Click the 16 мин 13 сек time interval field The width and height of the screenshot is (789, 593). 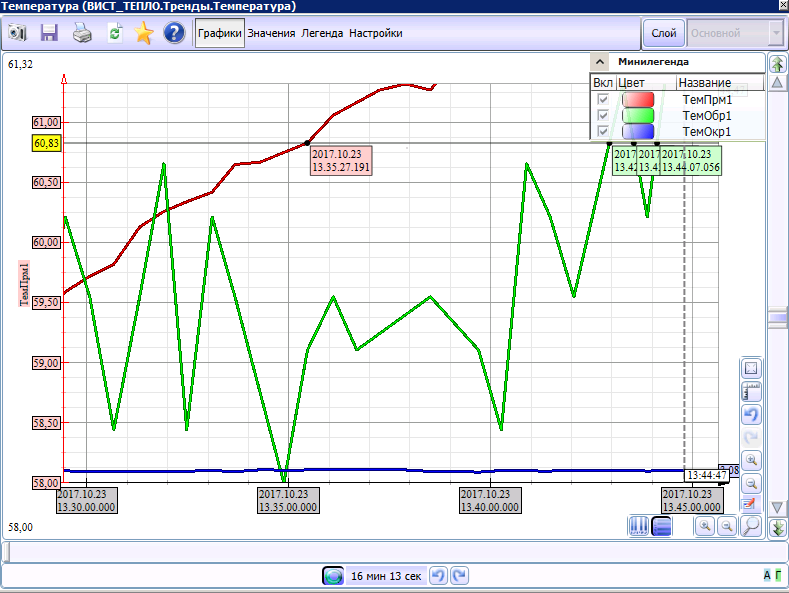tap(385, 576)
